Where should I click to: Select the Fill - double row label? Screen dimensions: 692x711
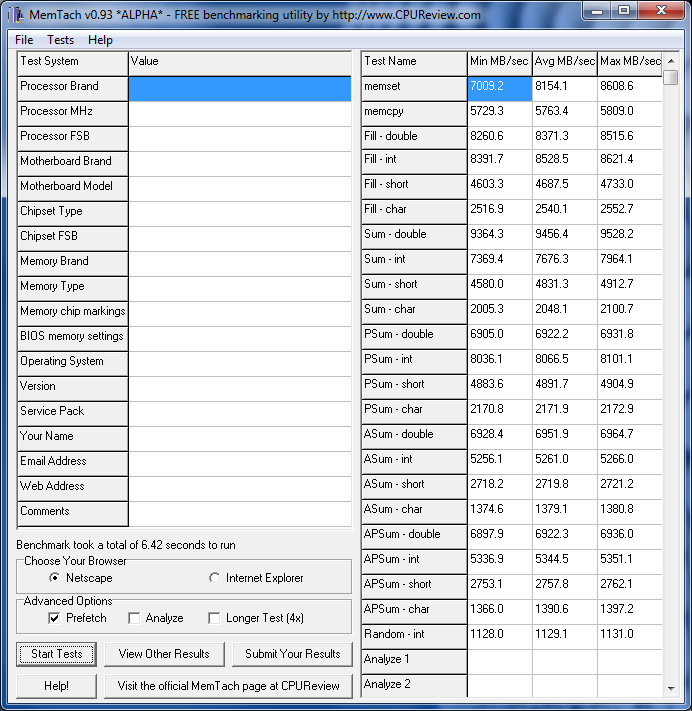point(414,138)
